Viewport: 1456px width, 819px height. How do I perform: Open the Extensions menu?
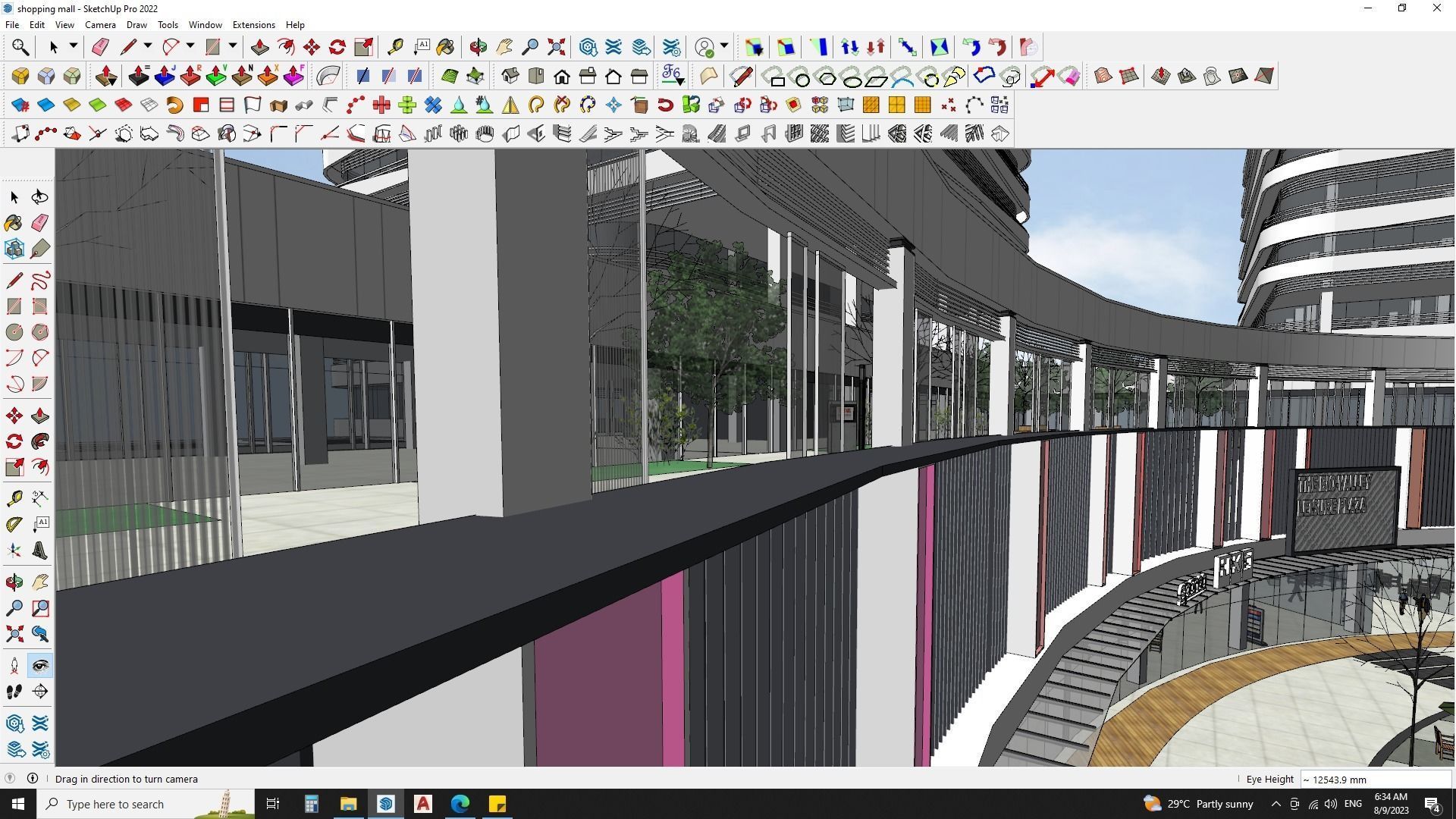(x=253, y=25)
